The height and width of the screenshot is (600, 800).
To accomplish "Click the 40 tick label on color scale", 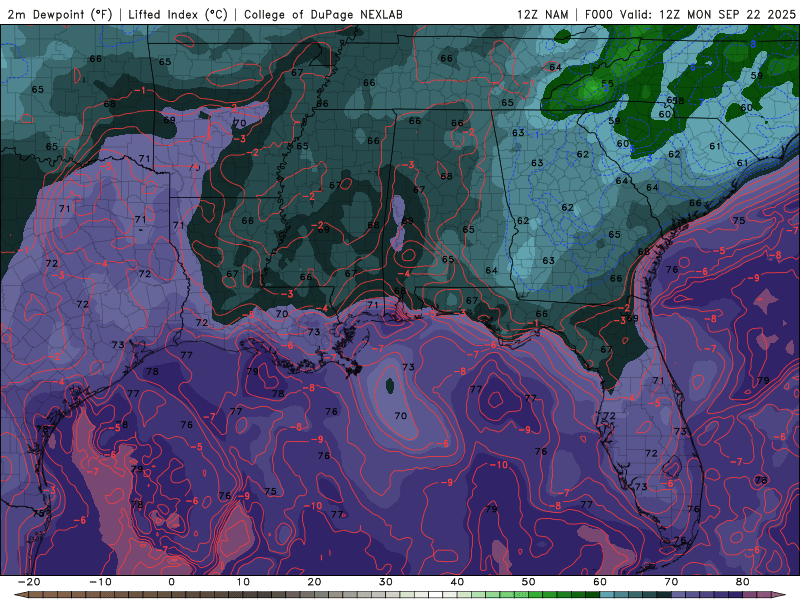I will tap(457, 582).
